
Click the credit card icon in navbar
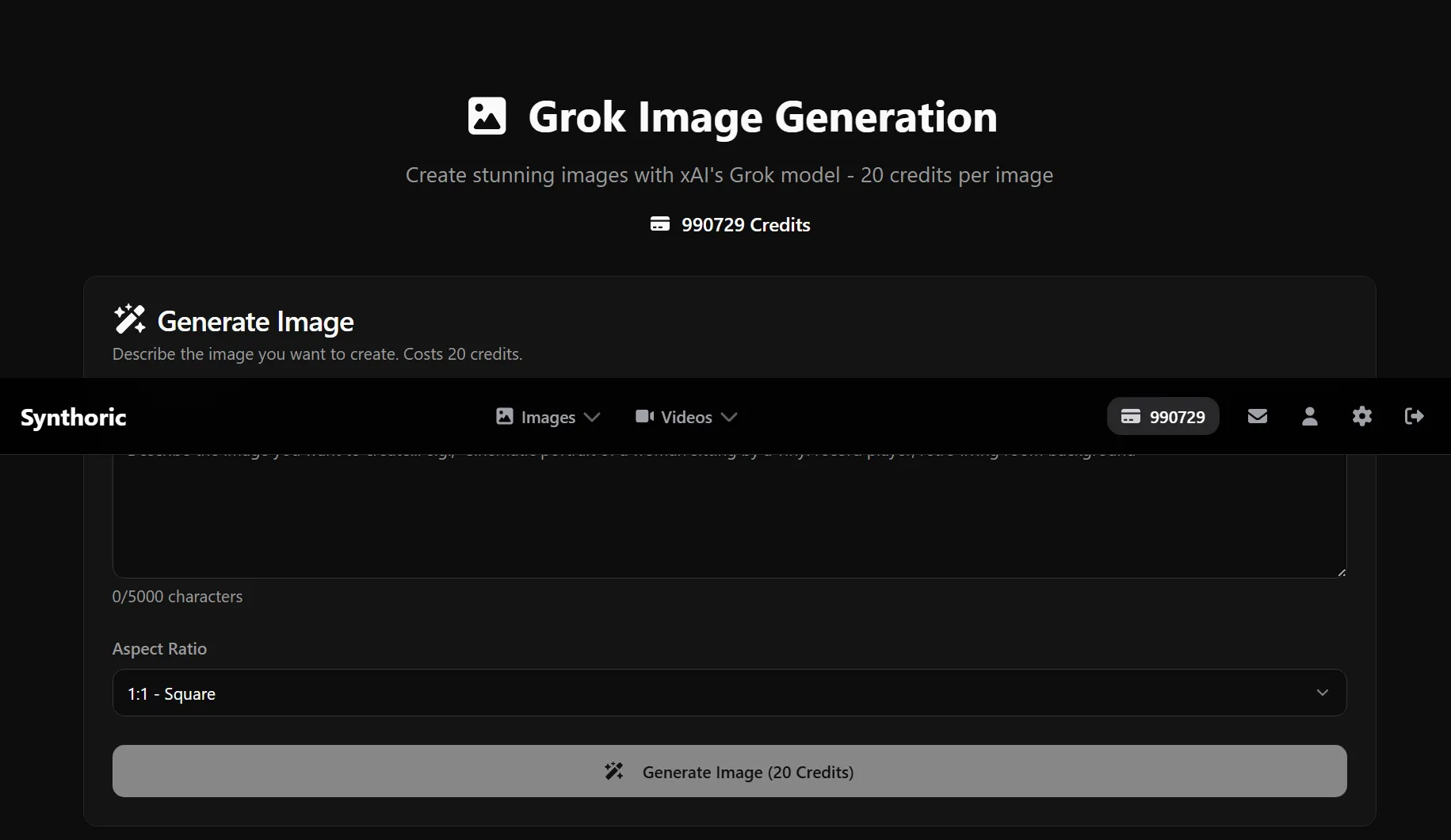point(1131,417)
